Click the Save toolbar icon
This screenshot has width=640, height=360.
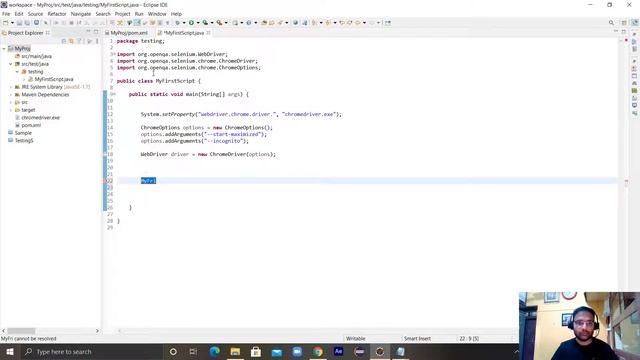[x=19, y=23]
